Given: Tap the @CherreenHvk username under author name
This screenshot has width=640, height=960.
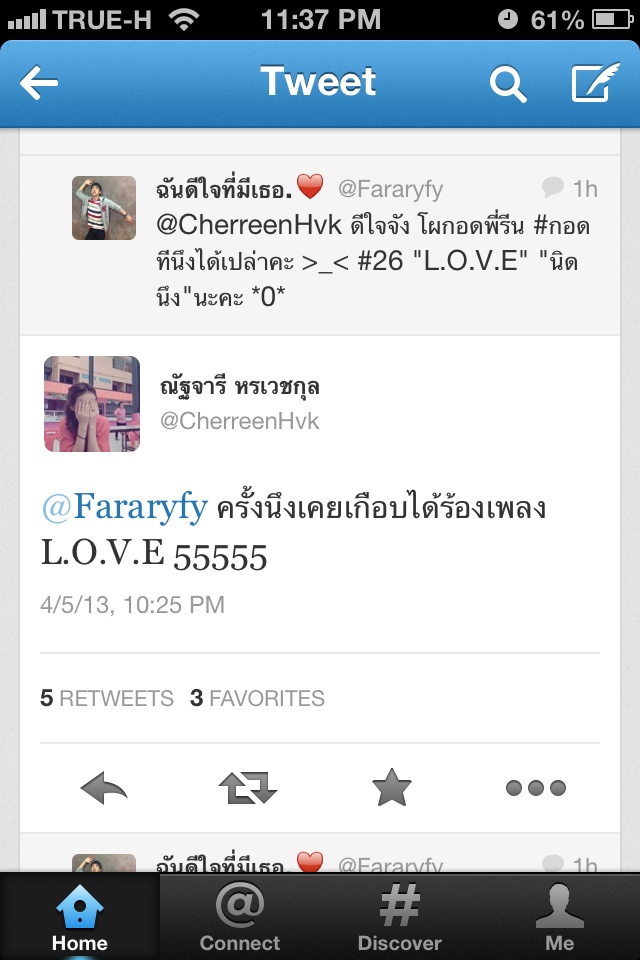Looking at the screenshot, I should point(239,421).
